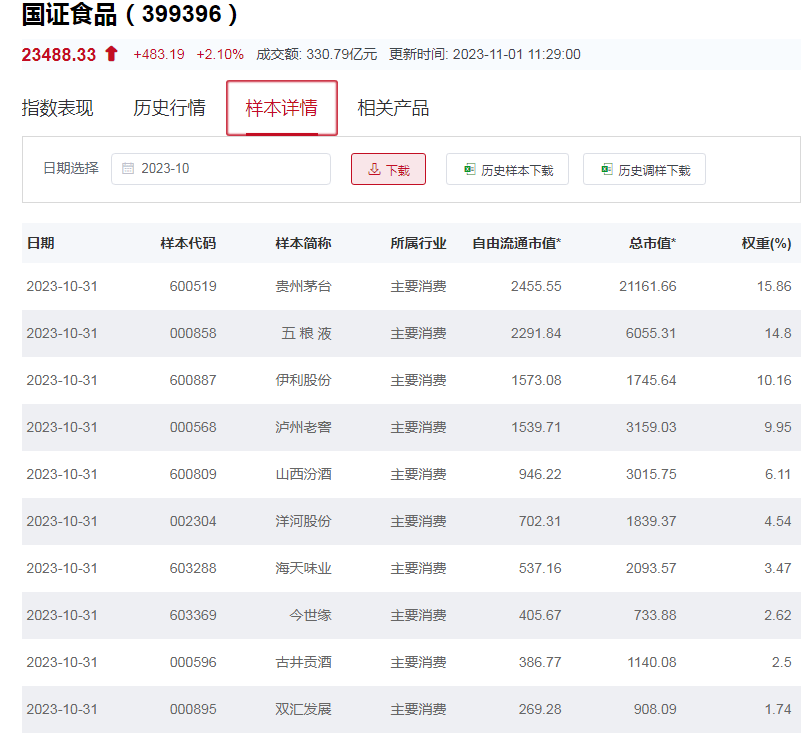
Task: Select the 样本详情 tab
Action: [x=282, y=108]
